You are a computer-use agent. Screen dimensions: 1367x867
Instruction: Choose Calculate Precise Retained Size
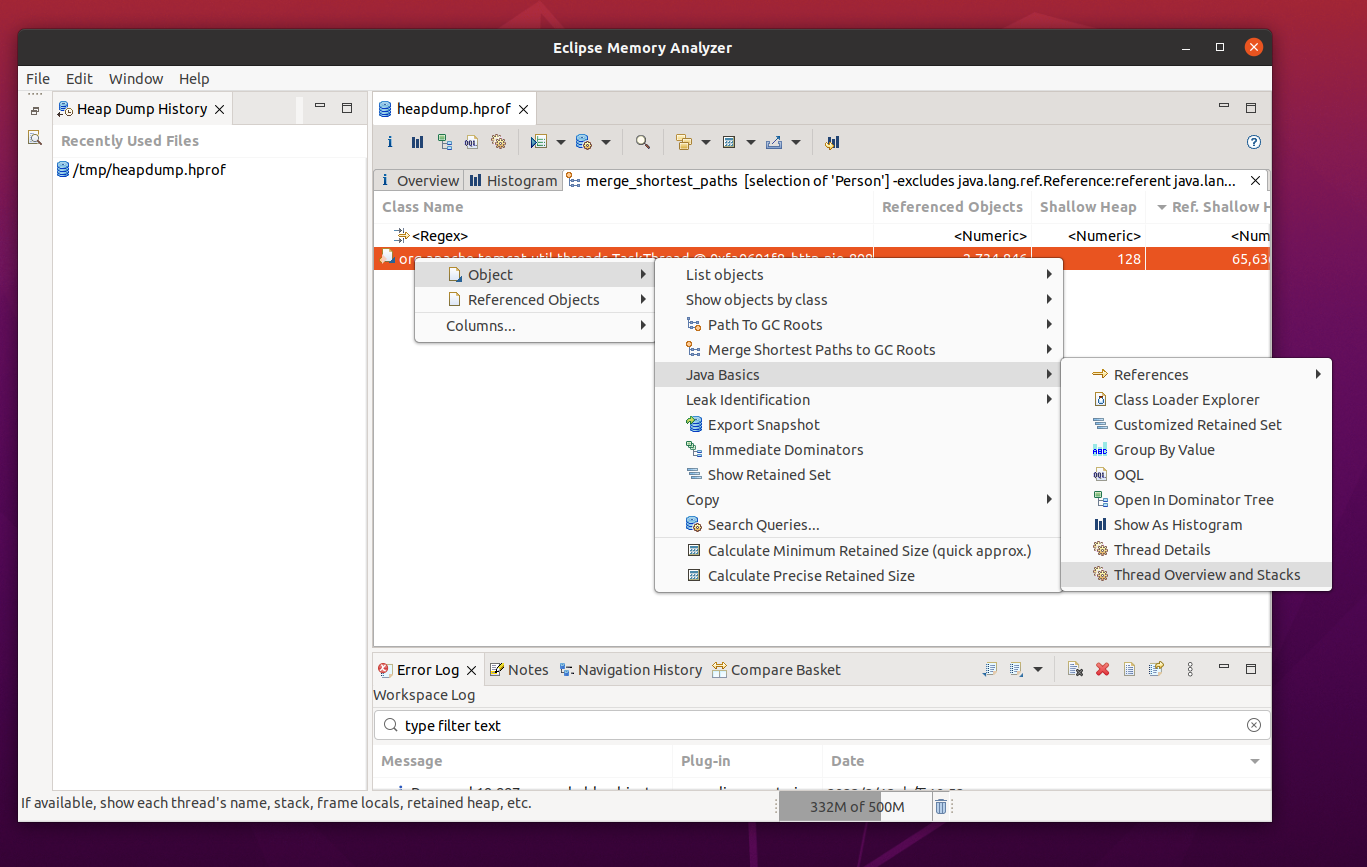tap(857, 575)
